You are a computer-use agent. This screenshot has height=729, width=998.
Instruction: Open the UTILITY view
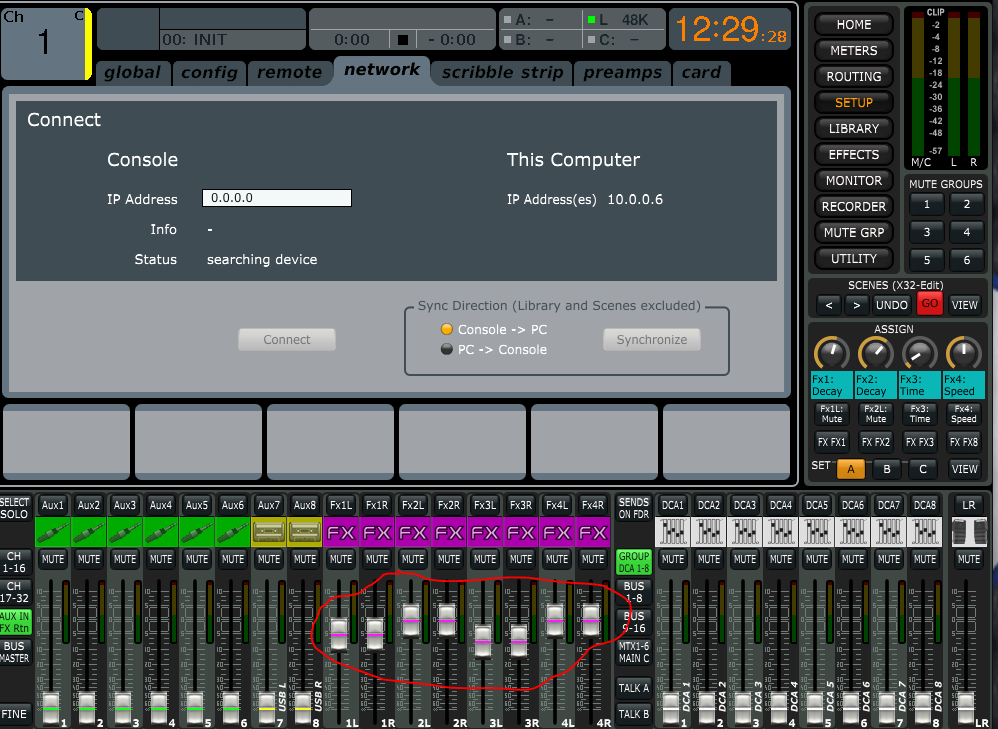coord(854,258)
